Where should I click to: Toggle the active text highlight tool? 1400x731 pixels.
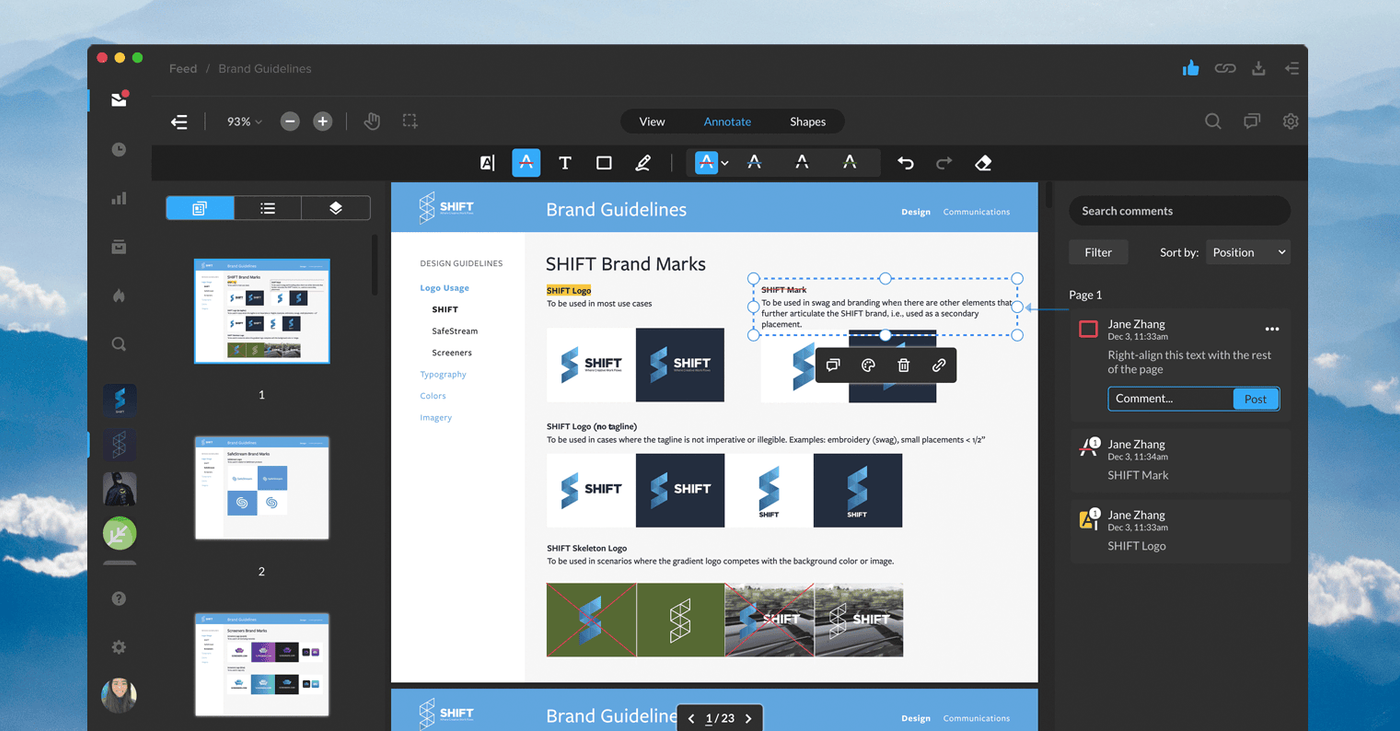point(526,163)
